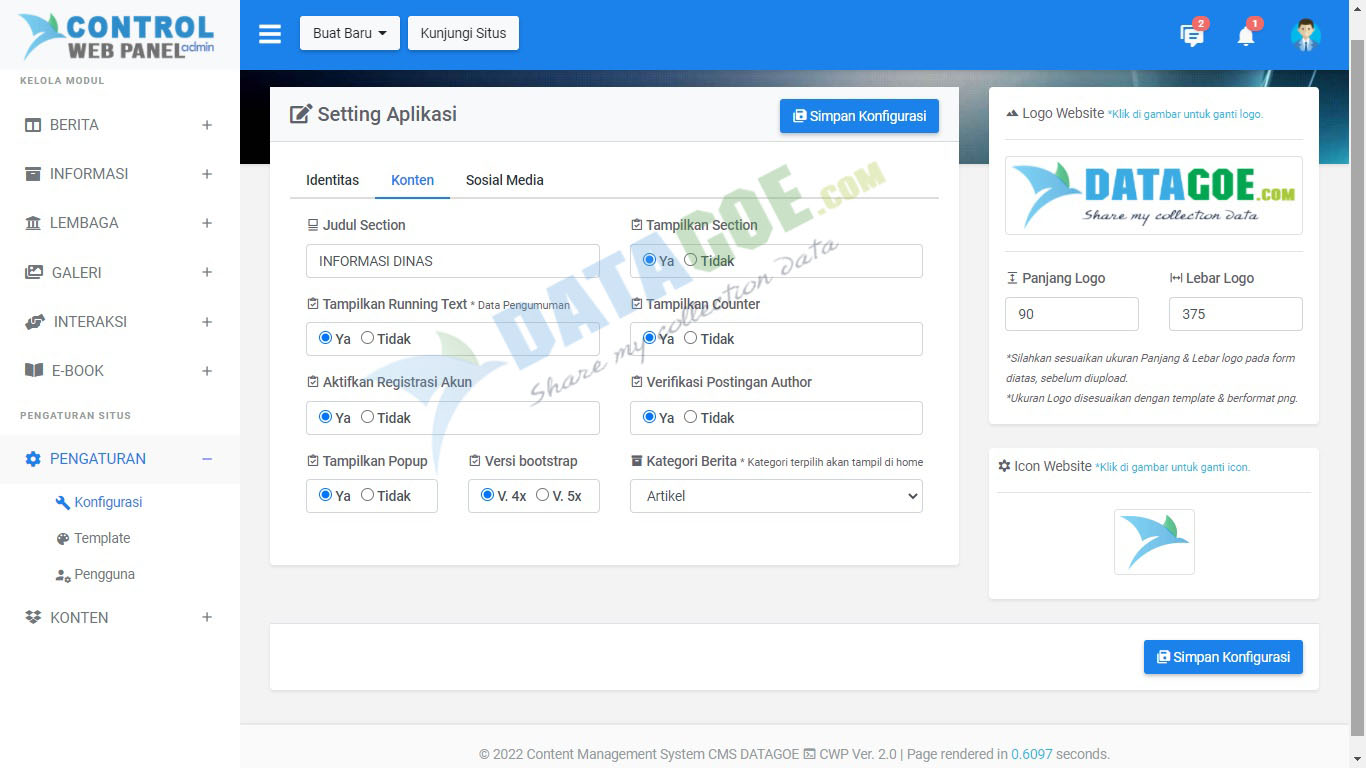1366x768 pixels.
Task: Open messages via chat bubble icon
Action: pyautogui.click(x=1191, y=35)
